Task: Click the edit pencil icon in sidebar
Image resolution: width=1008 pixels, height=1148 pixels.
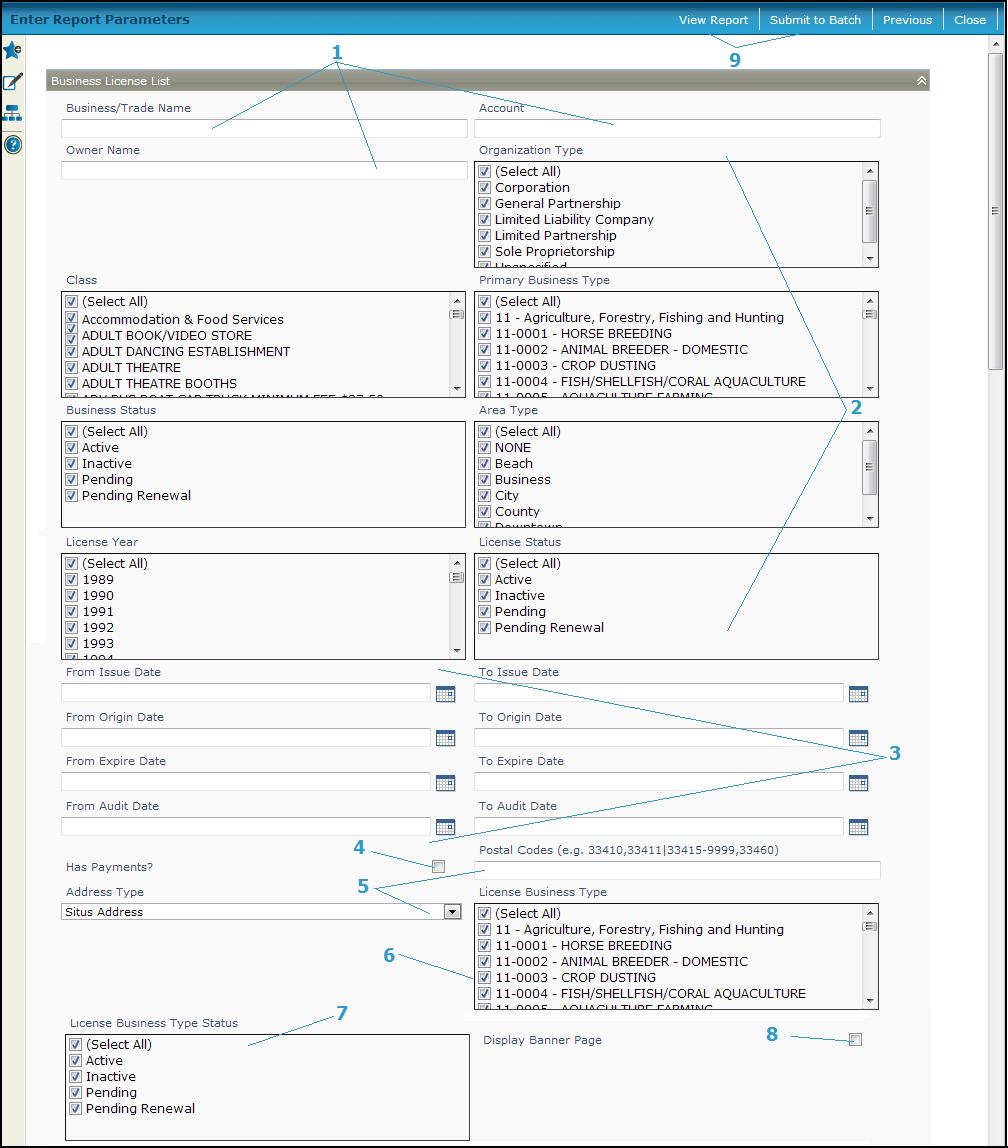Action: 12,81
